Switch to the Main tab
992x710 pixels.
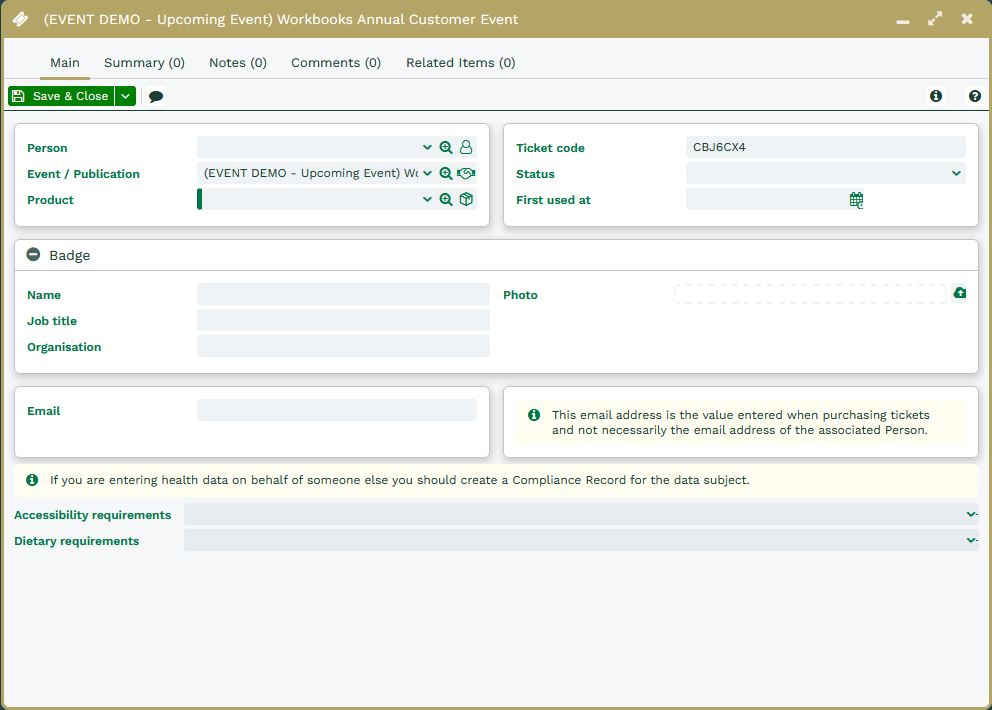pyautogui.click(x=65, y=63)
